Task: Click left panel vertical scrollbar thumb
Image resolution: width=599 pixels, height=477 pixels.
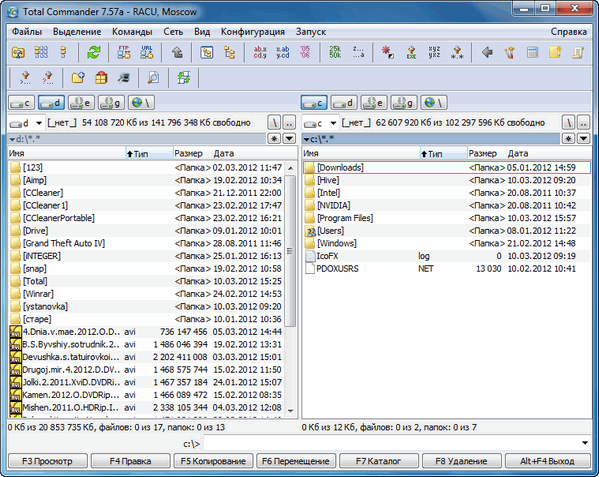Action: point(290,251)
